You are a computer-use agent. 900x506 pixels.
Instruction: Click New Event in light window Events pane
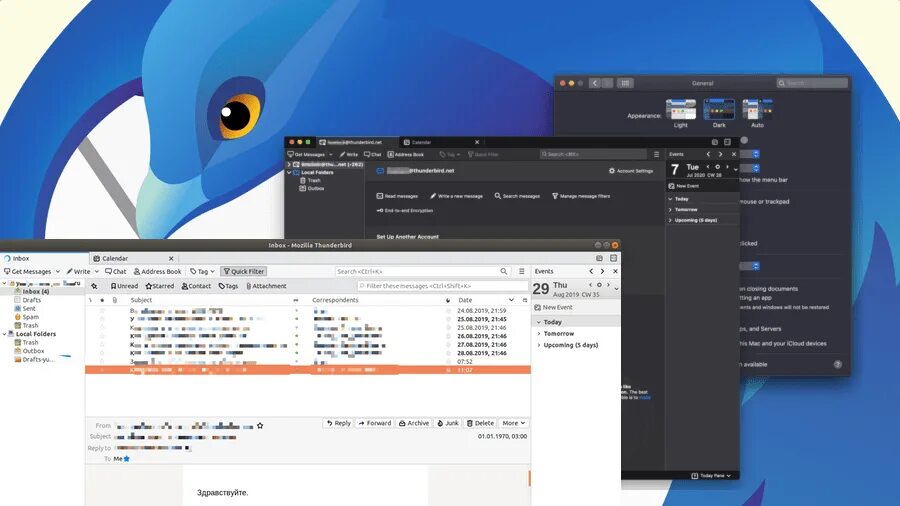click(553, 308)
